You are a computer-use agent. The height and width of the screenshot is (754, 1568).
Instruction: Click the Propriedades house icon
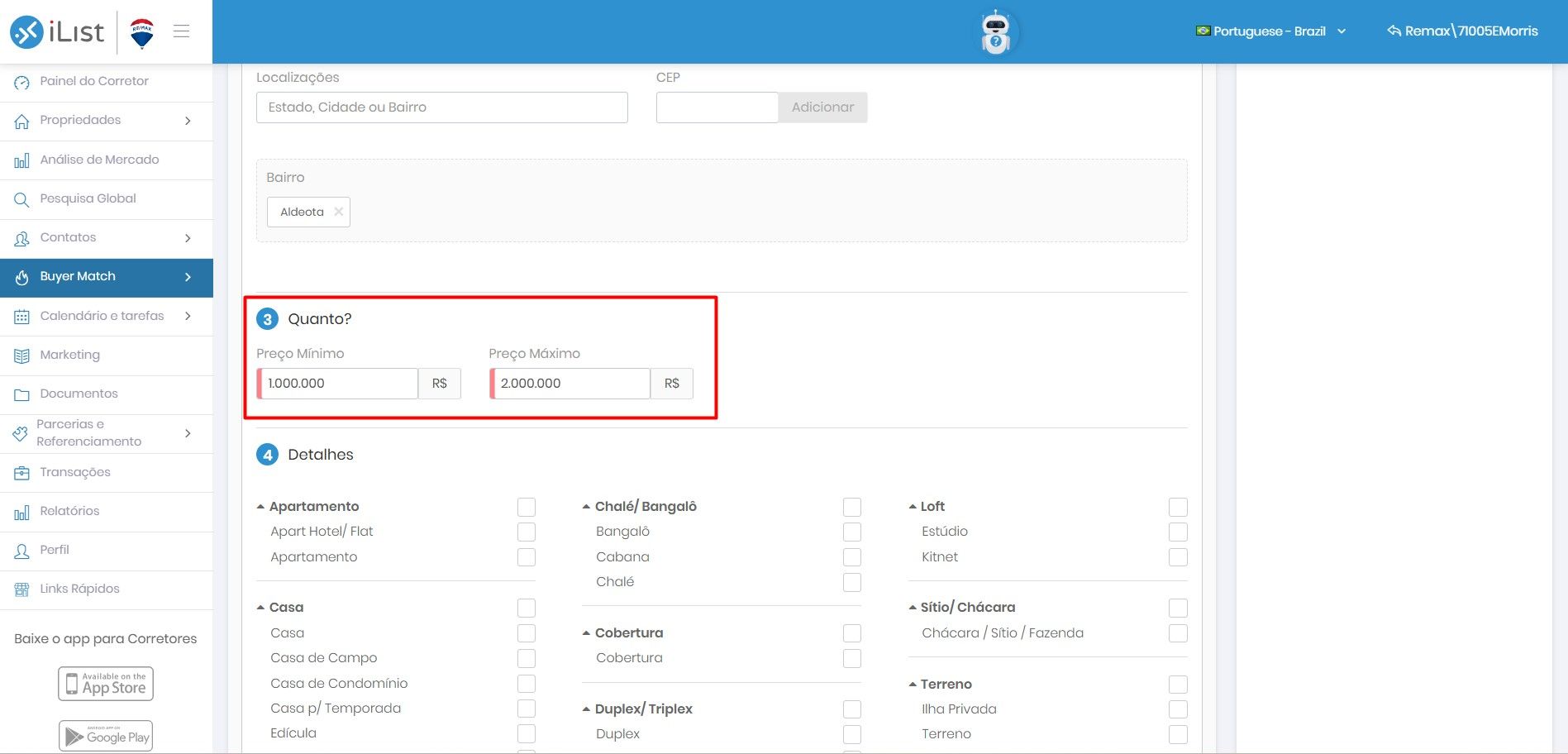tap(22, 121)
